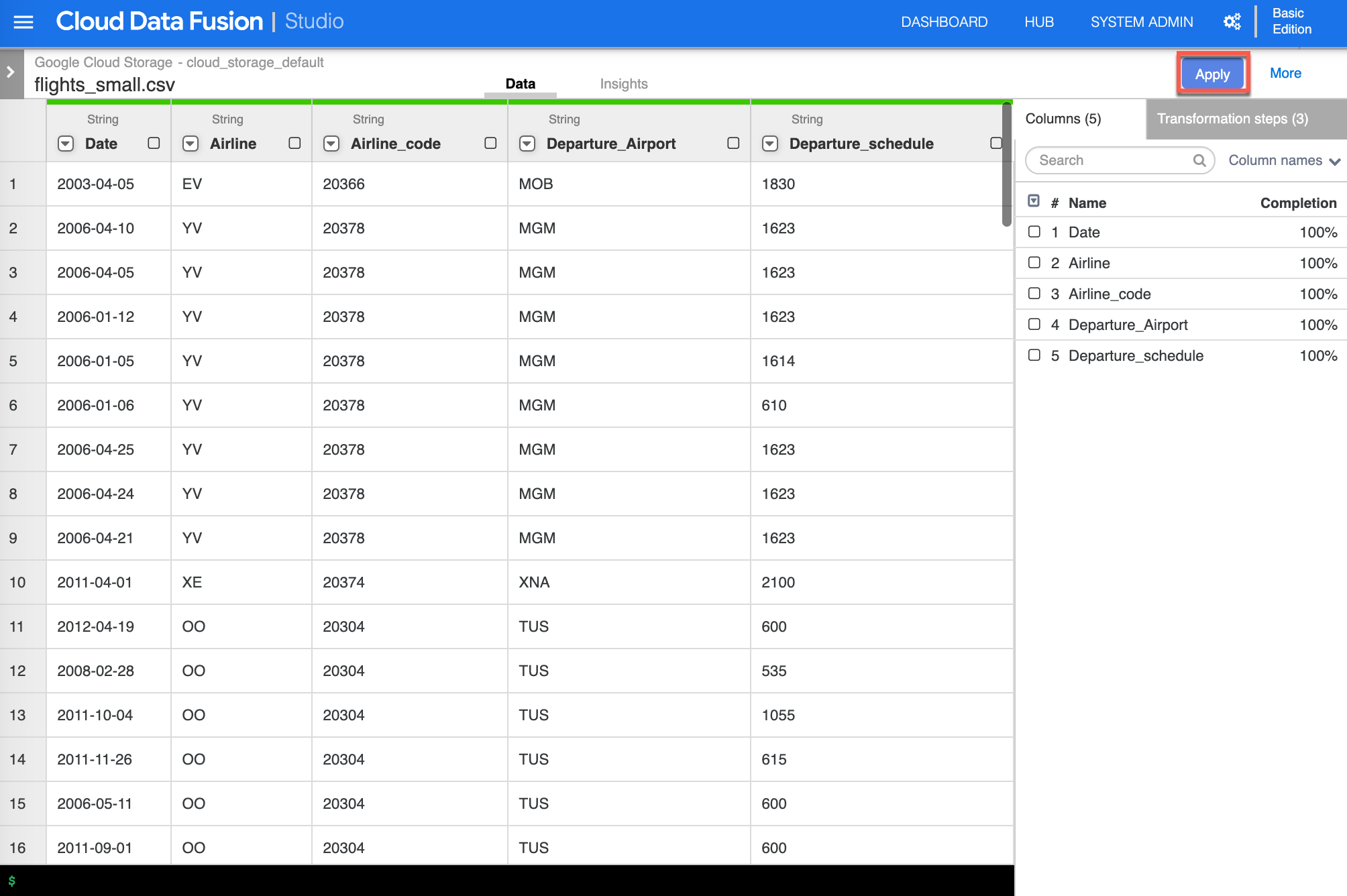Click the system settings gear icon
1347x896 pixels.
[1232, 22]
